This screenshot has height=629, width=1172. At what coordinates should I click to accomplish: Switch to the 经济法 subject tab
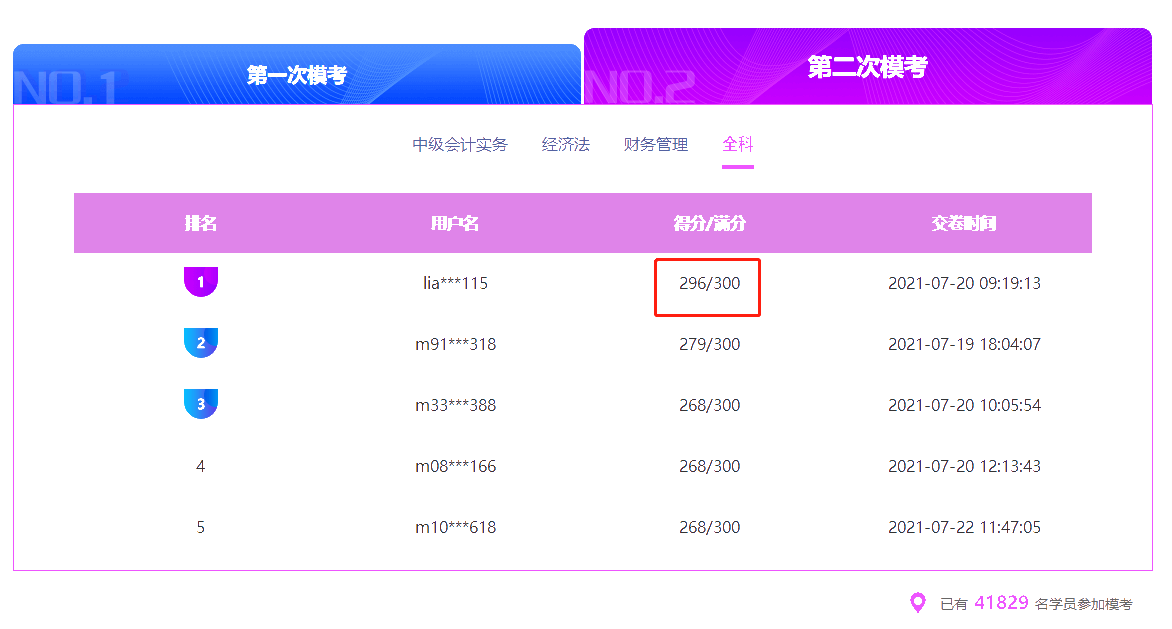click(565, 144)
